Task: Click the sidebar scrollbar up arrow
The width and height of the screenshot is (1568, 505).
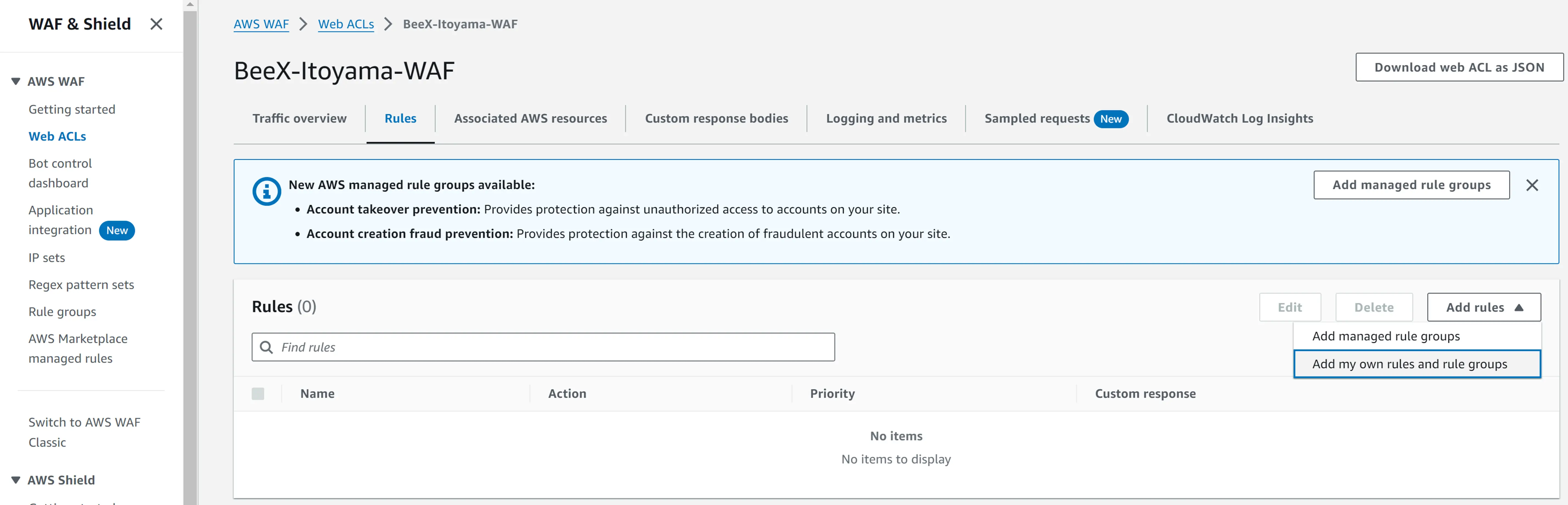Action: pyautogui.click(x=190, y=4)
